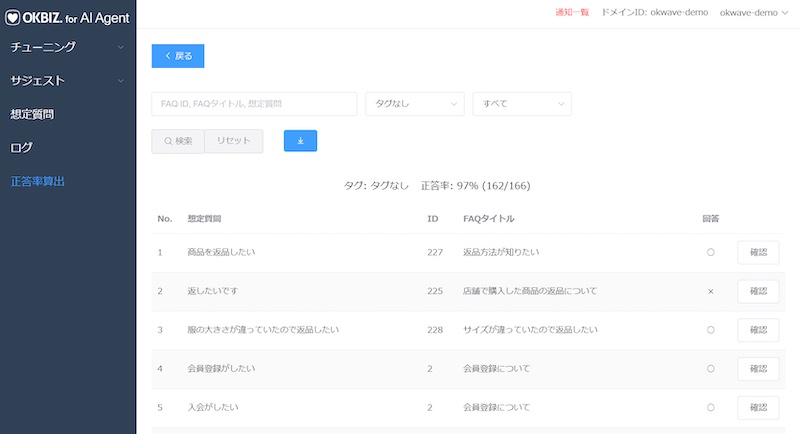This screenshot has width=800, height=434.
Task: Click the 検索 search button
Action: click(x=177, y=141)
